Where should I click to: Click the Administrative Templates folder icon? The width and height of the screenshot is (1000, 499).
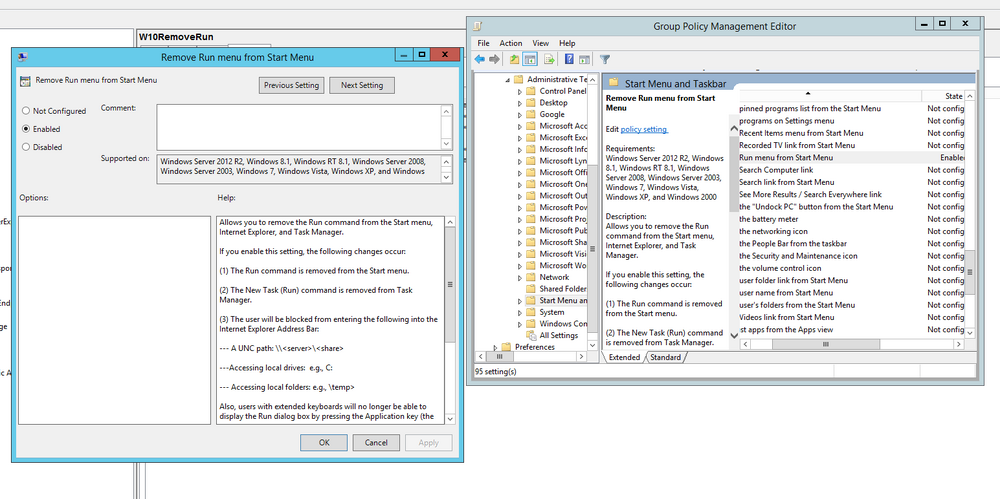[x=518, y=80]
